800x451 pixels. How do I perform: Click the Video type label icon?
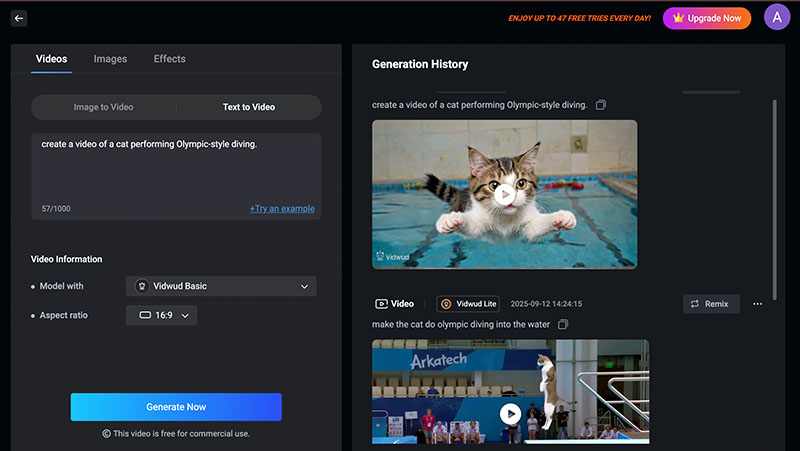coord(381,304)
